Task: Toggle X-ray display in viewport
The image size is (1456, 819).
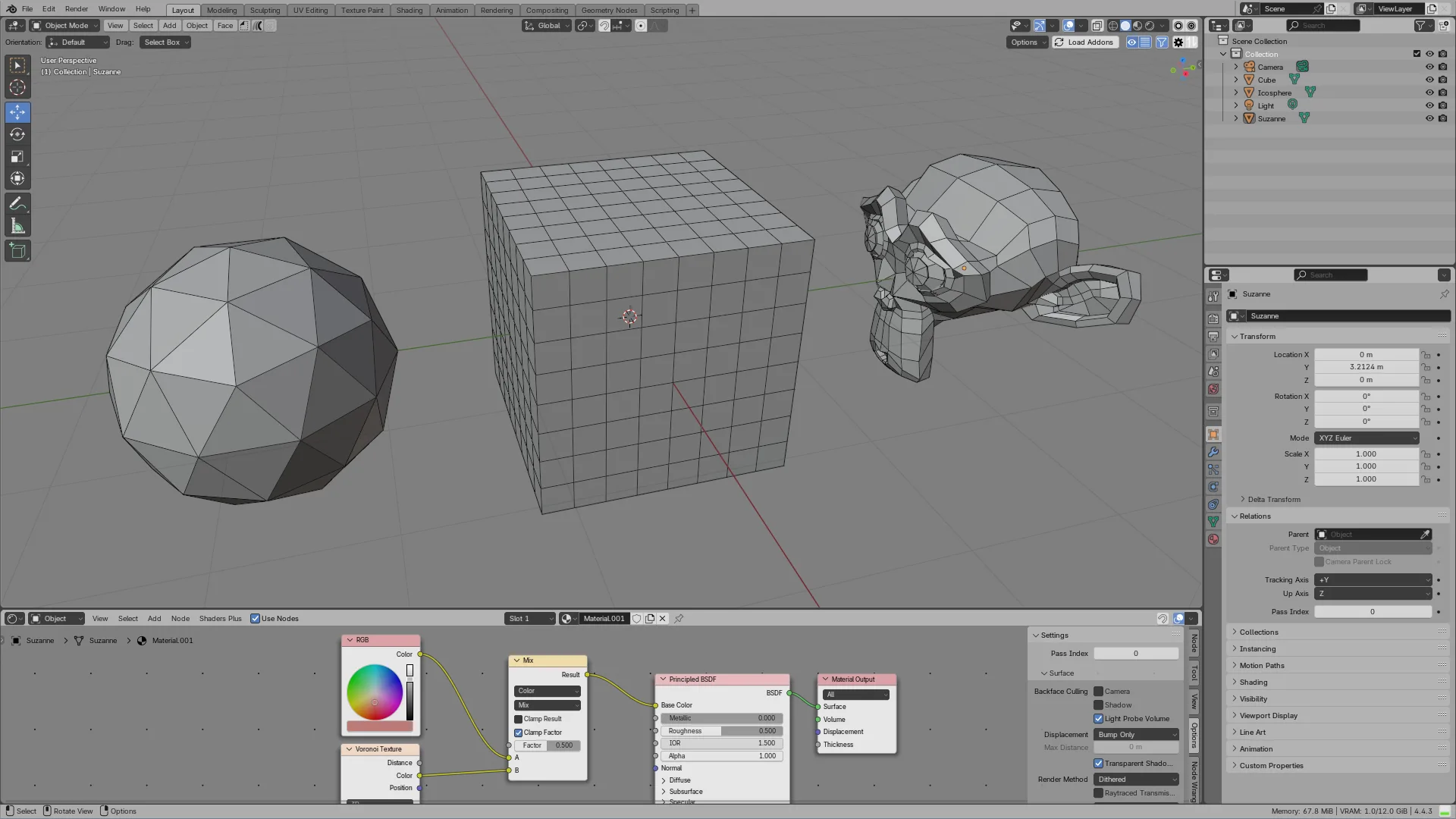Action: coord(1097,26)
